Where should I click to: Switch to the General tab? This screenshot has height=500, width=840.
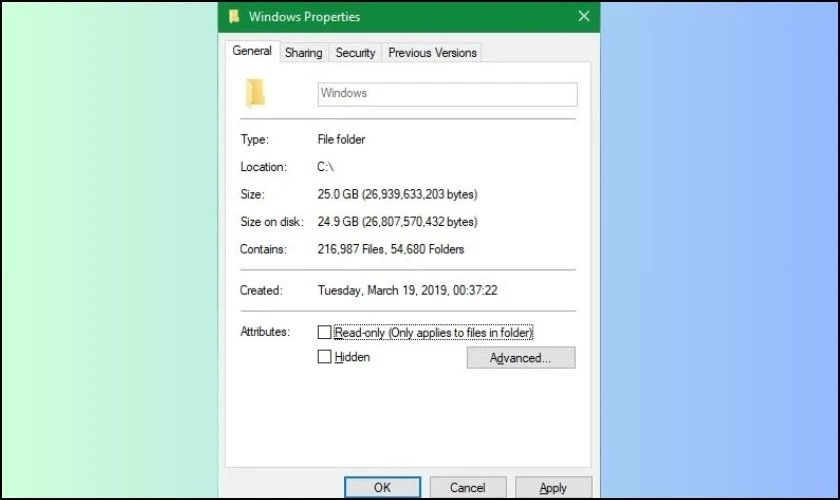252,51
